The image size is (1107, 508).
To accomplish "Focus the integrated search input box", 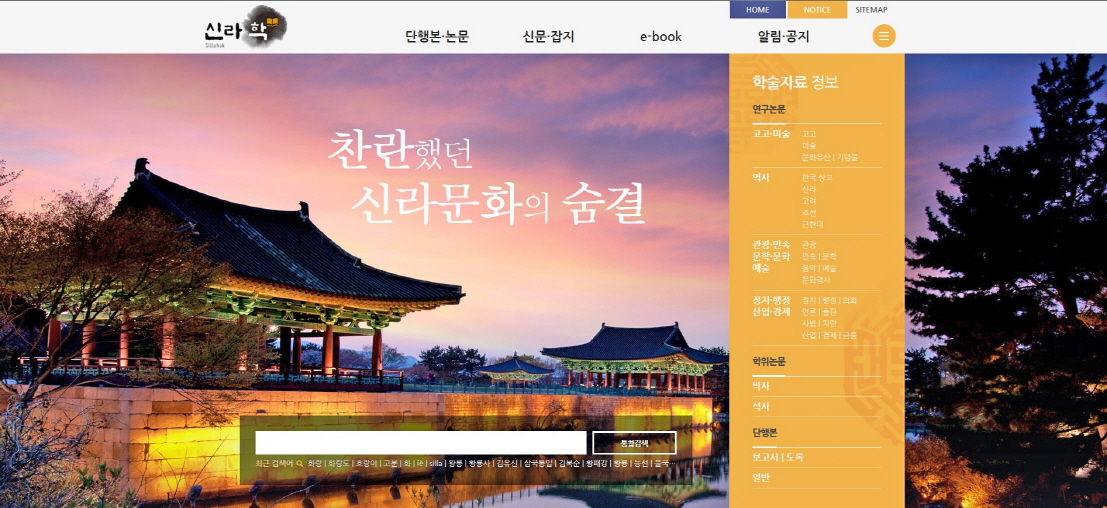I will pyautogui.click(x=421, y=442).
